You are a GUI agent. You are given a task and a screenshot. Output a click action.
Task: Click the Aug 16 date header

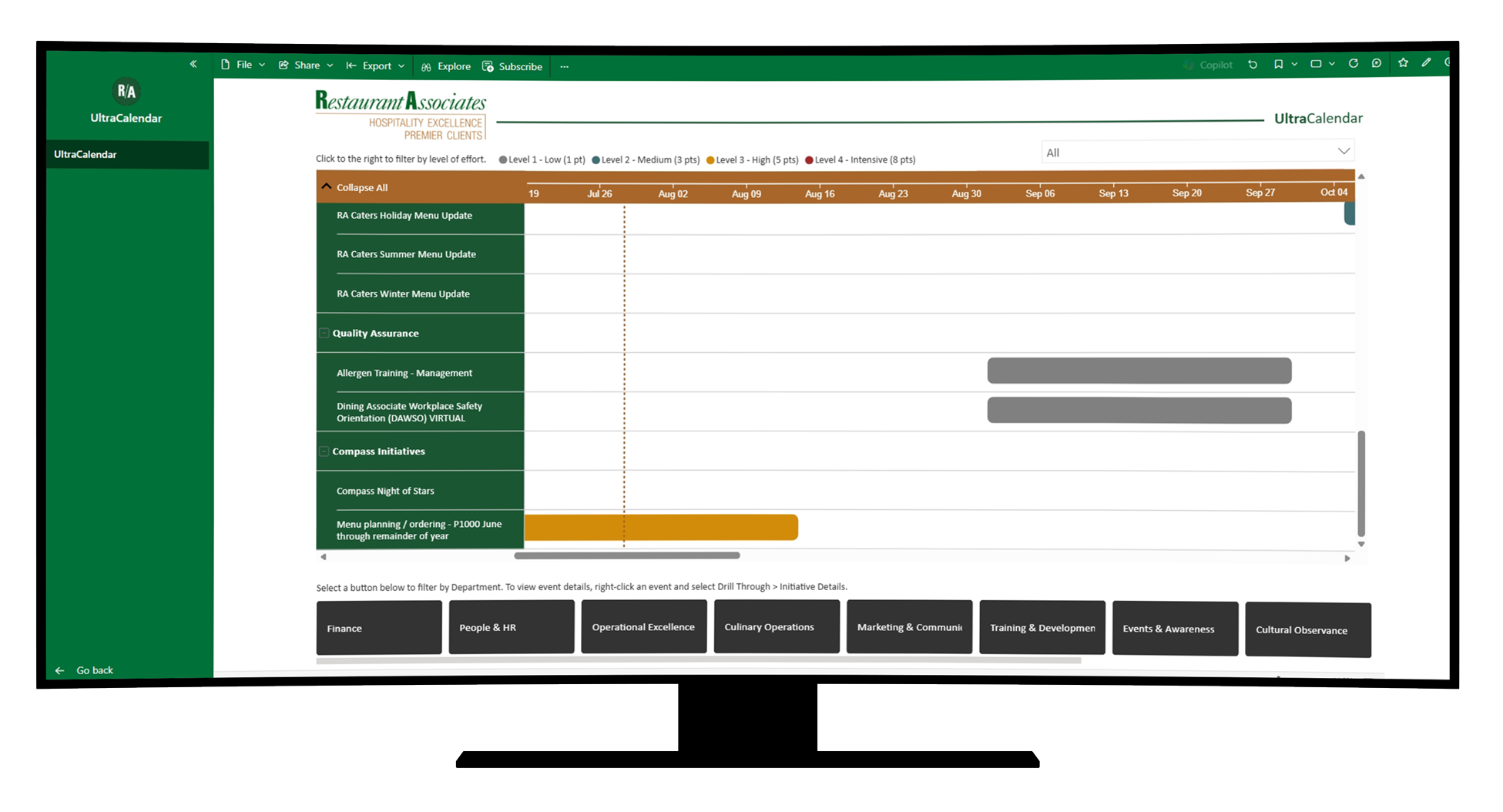tap(820, 194)
